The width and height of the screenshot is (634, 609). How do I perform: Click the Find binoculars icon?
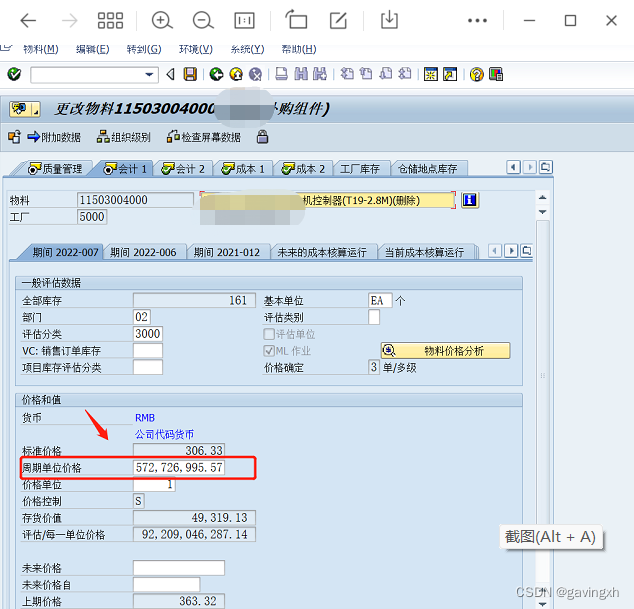pos(301,74)
